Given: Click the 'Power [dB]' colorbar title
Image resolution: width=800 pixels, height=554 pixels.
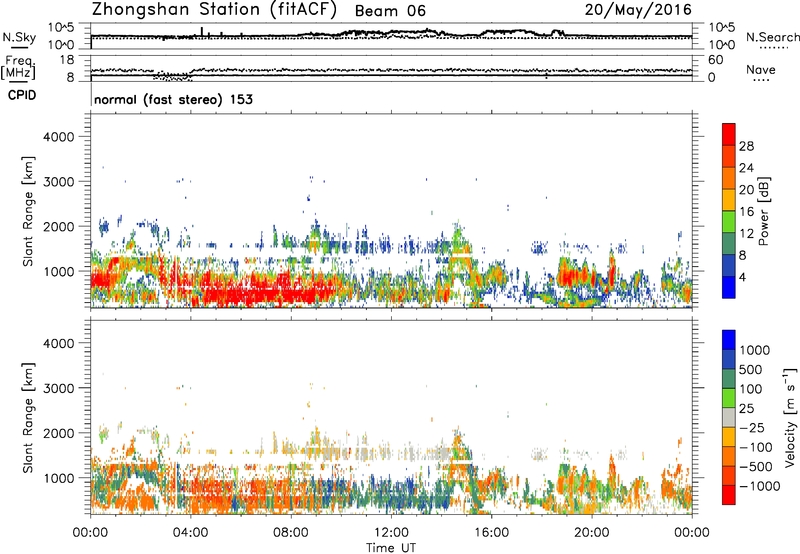Looking at the screenshot, I should [x=763, y=211].
